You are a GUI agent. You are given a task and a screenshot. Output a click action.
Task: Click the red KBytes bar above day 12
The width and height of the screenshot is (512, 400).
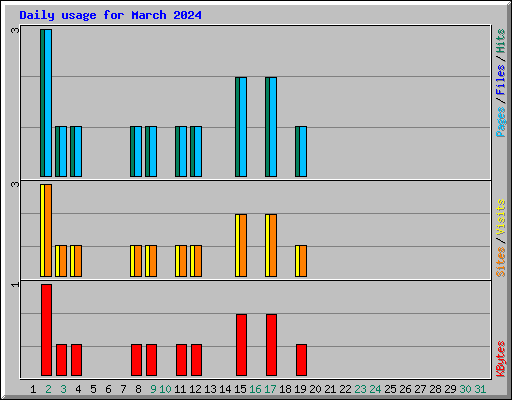point(196,360)
